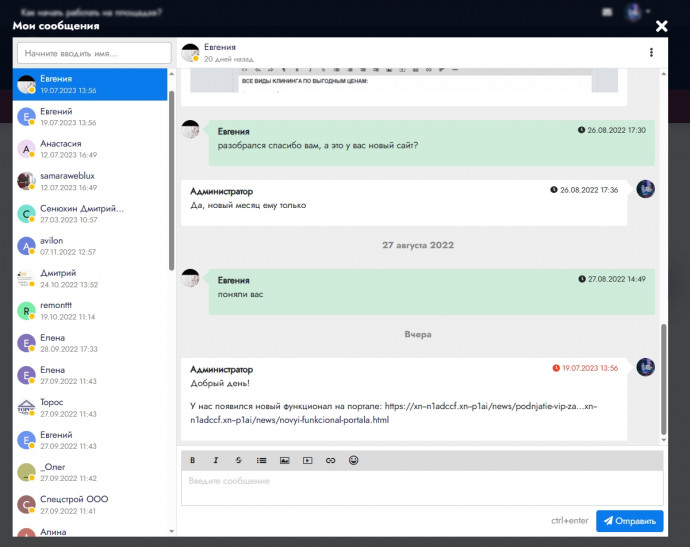The height and width of the screenshot is (547, 690).
Task: Open the emoji picker
Action: 353,460
